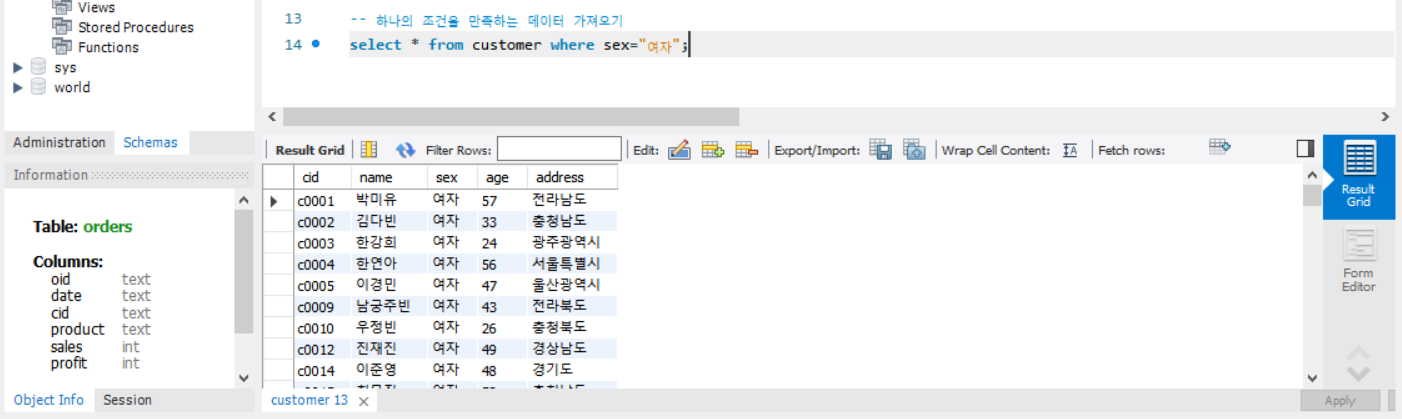Click the product column in Information panel
The width and height of the screenshot is (1402, 419).
click(x=77, y=329)
